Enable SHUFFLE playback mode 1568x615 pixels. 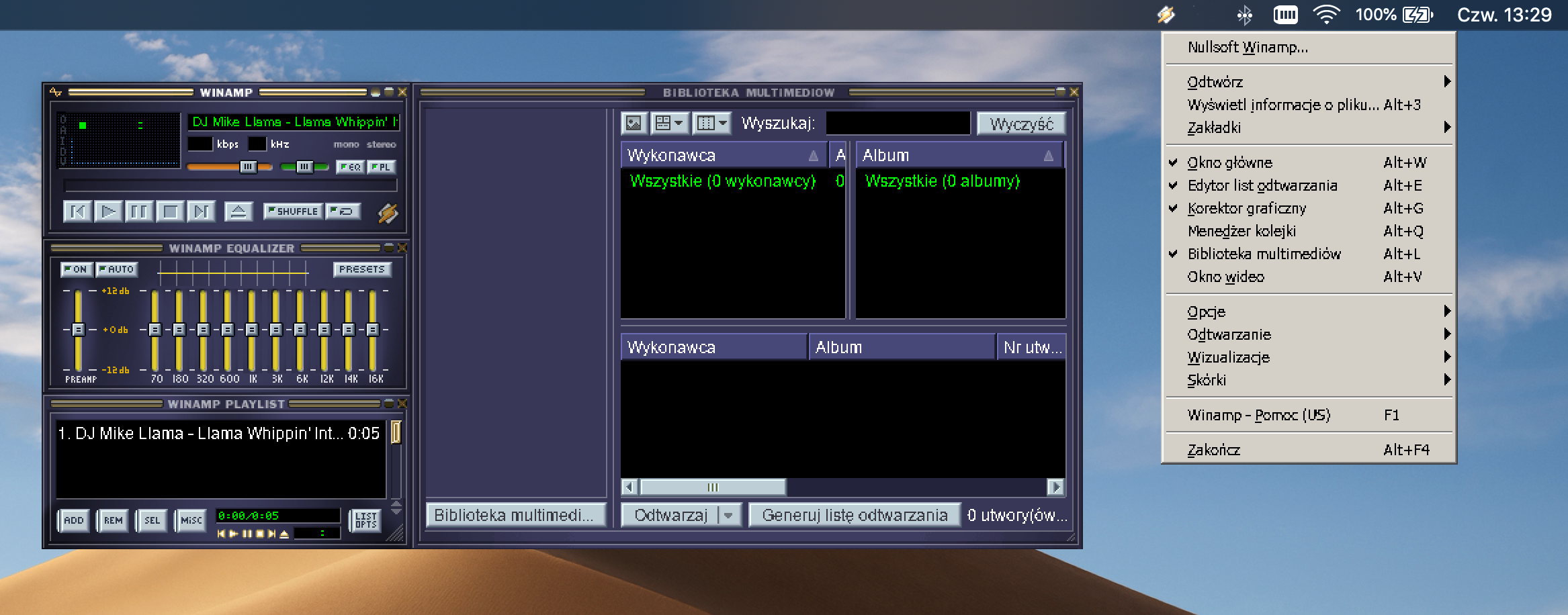click(292, 211)
